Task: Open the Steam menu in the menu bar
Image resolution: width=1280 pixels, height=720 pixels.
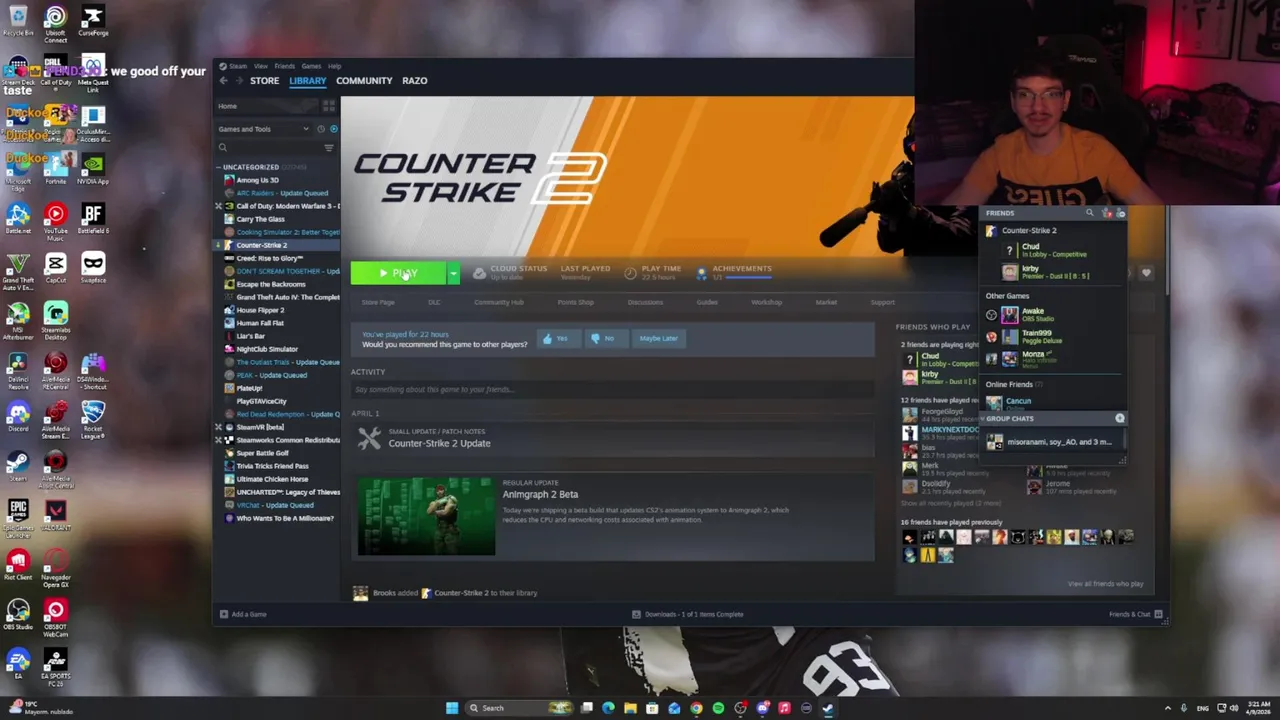Action: 238,66
